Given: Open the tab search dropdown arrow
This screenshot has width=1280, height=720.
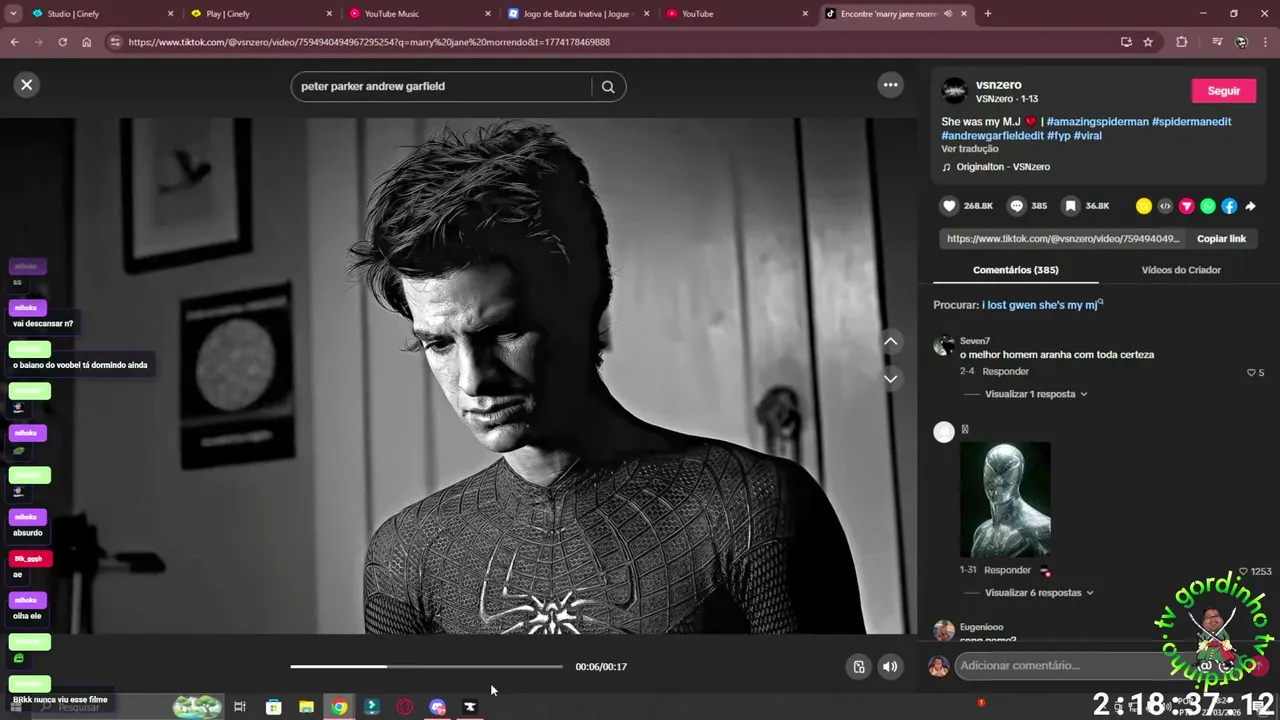Looking at the screenshot, I should [13, 14].
